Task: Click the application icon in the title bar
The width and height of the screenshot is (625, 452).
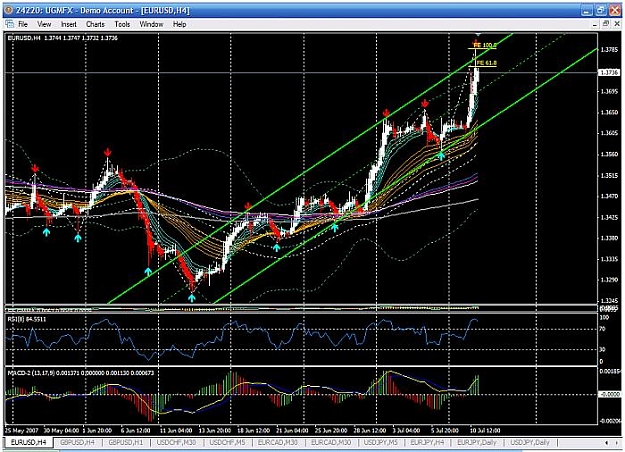Action: click(8, 10)
